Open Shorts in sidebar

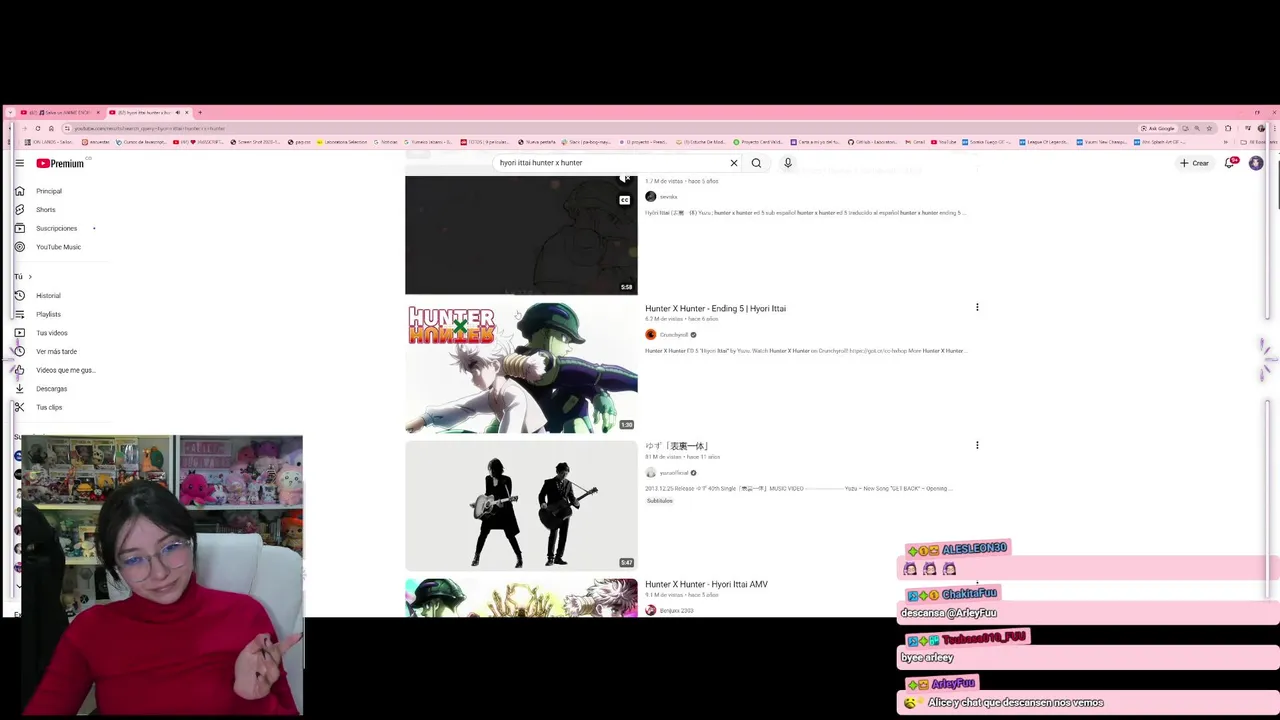point(45,210)
